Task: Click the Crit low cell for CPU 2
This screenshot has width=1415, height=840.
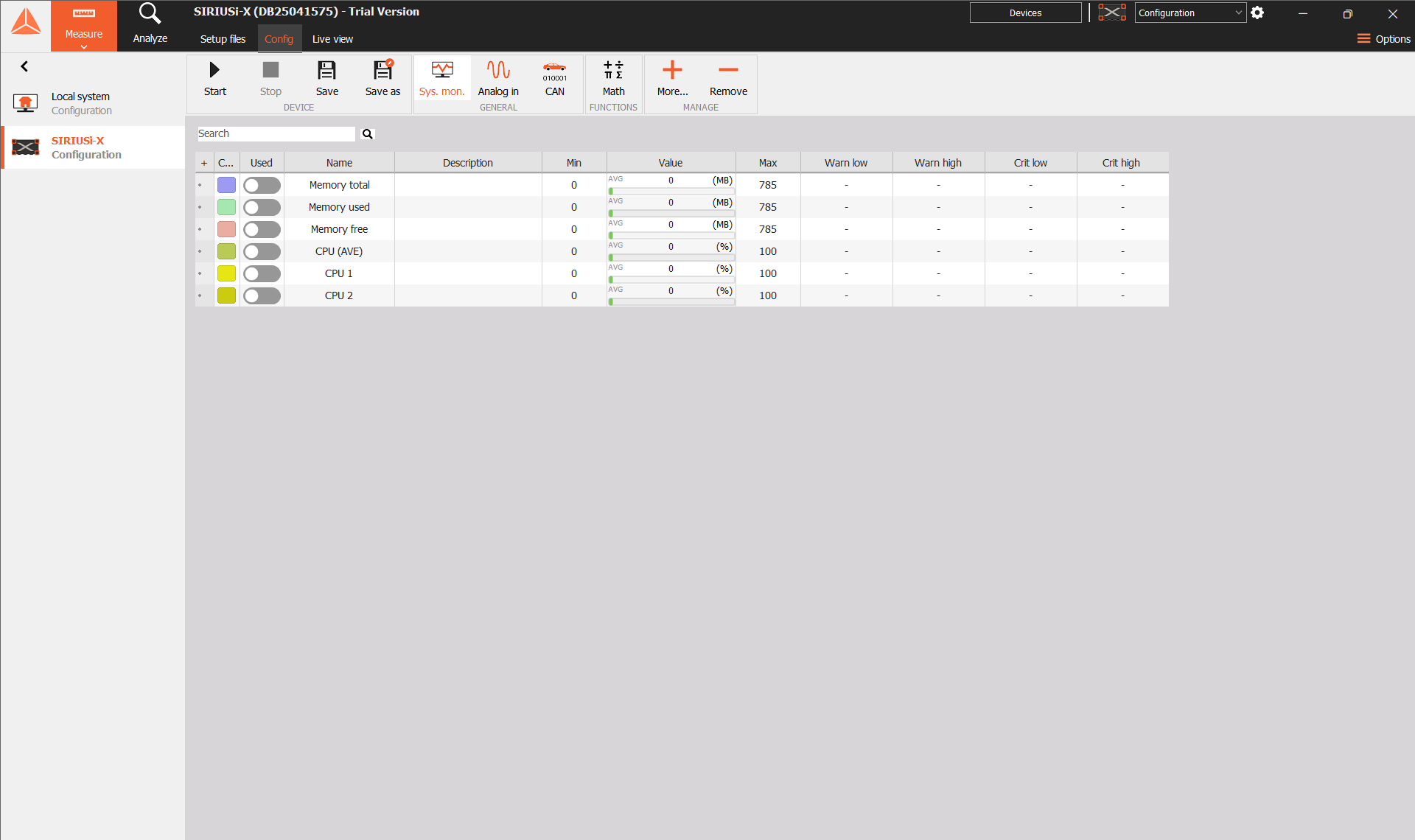Action: [1030, 295]
